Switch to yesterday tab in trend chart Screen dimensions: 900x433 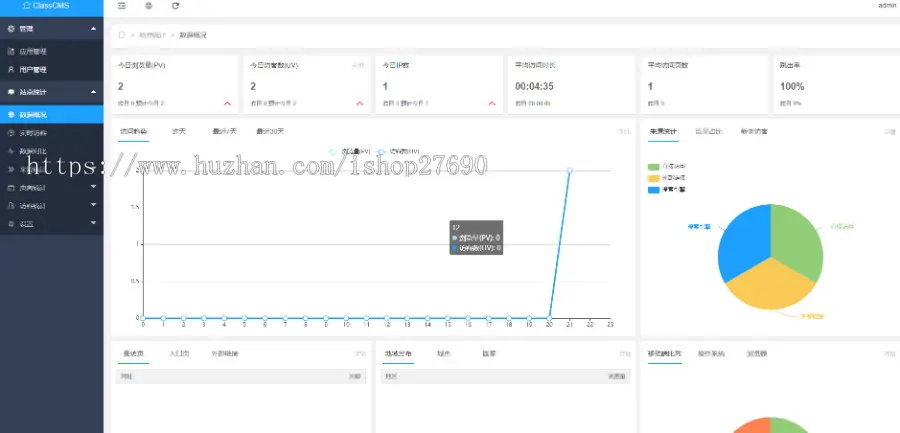coord(179,131)
